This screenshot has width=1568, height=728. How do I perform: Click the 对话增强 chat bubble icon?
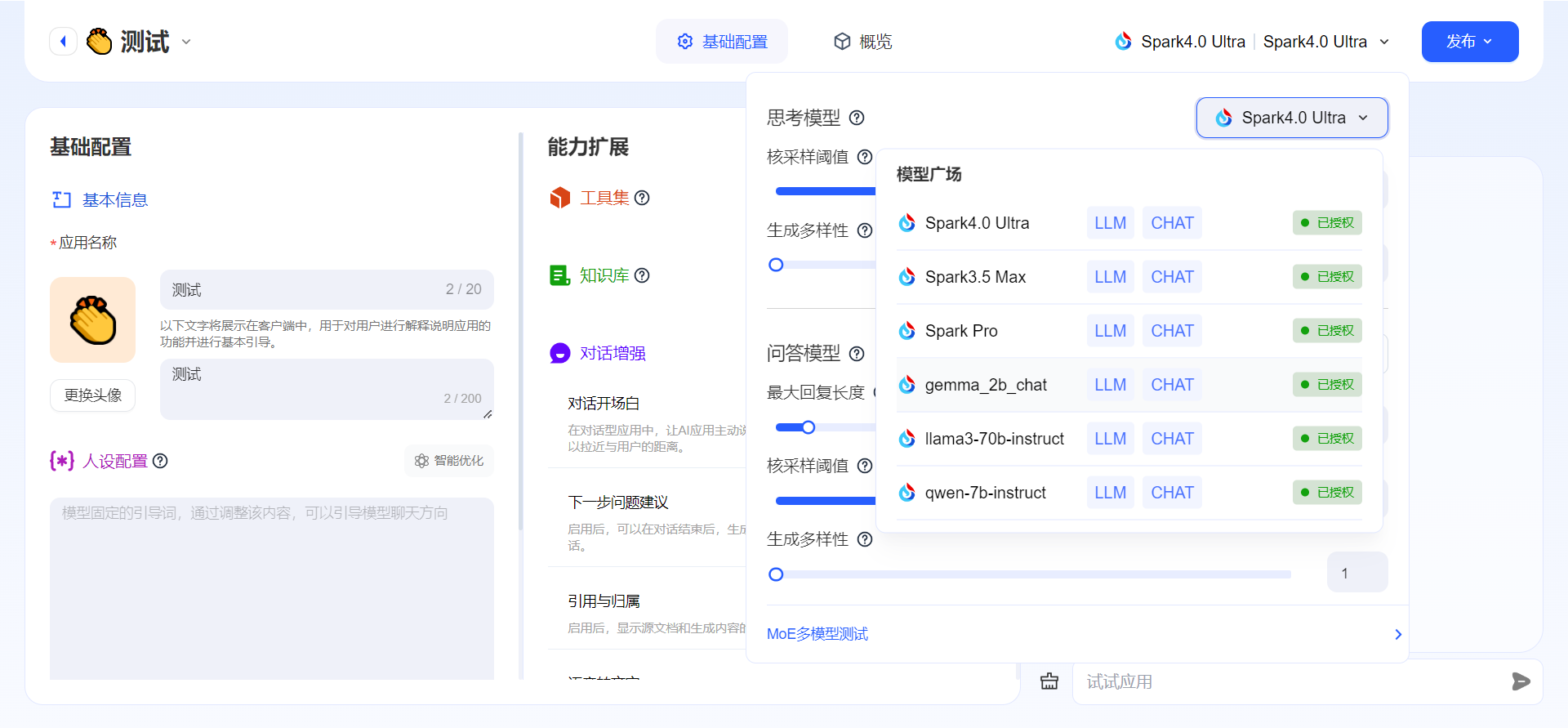click(x=560, y=353)
